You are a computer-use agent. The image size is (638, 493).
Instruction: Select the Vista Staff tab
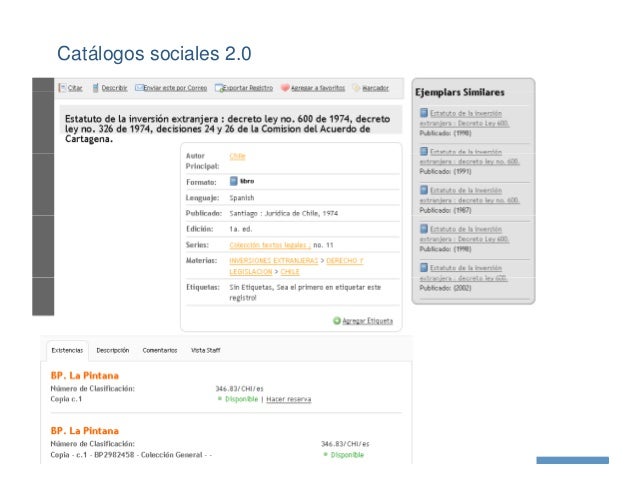(206, 350)
